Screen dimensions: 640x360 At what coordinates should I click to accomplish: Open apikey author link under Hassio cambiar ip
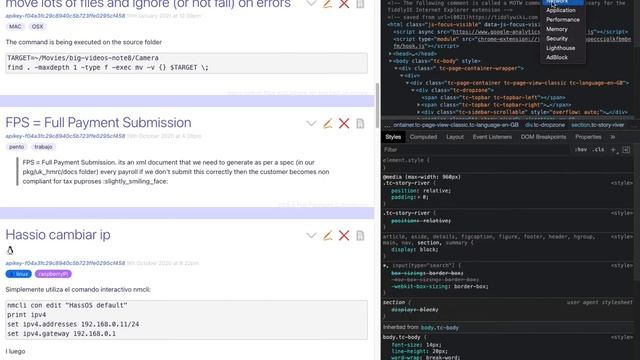click(65, 263)
